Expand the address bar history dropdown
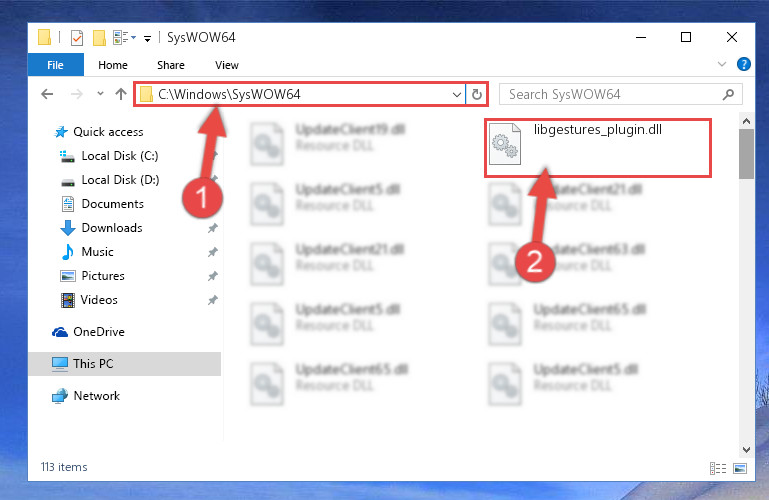The image size is (769, 500). pos(457,95)
